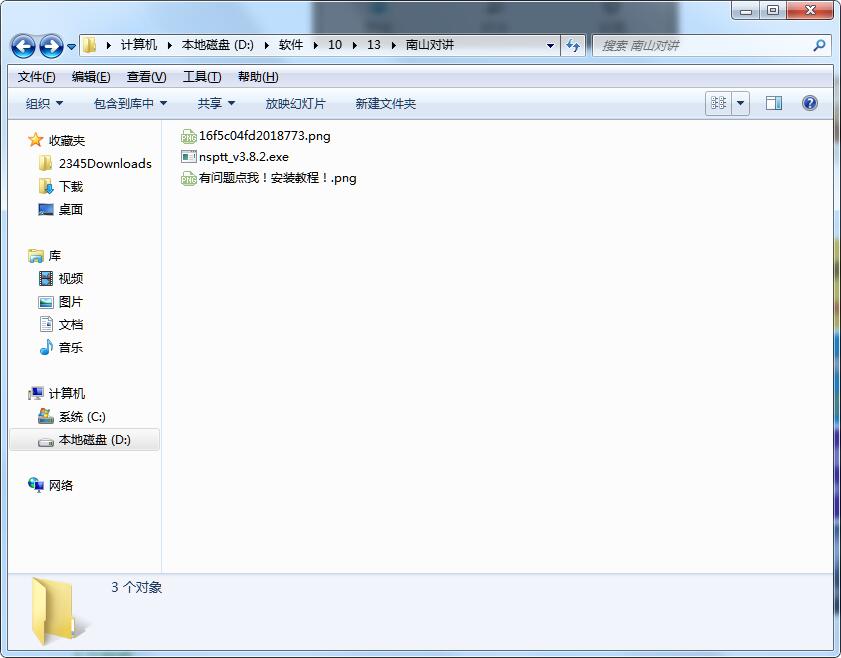Expand the arrow after 计算机 in breadcrumb
The image size is (841, 658).
coord(169,46)
